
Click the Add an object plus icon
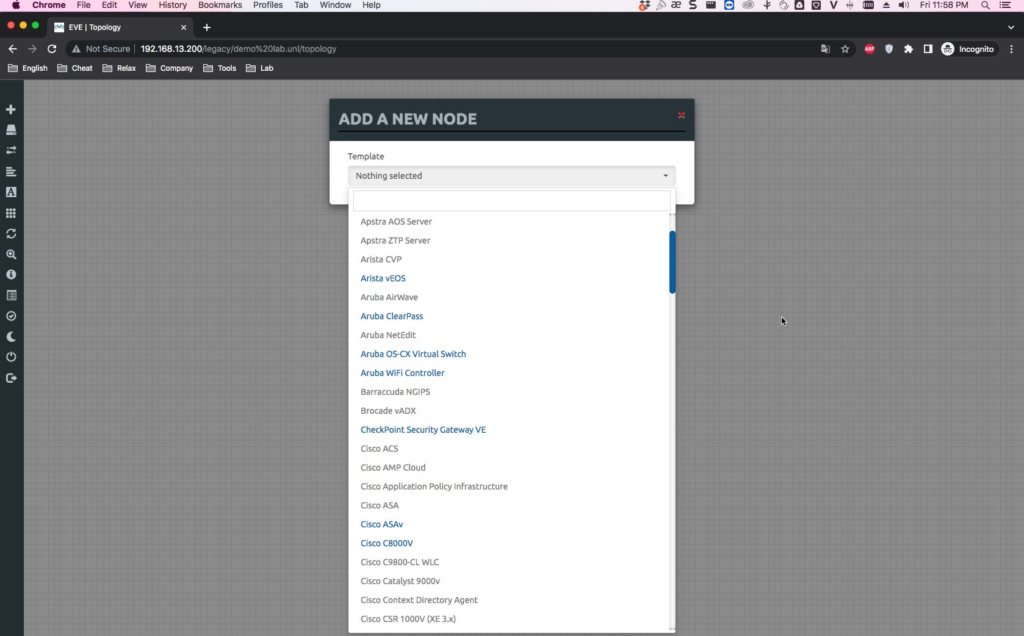(x=11, y=109)
